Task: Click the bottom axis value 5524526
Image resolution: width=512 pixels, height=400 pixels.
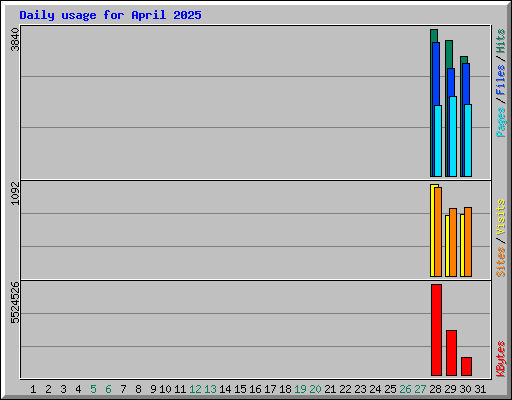Action: (x=15, y=303)
